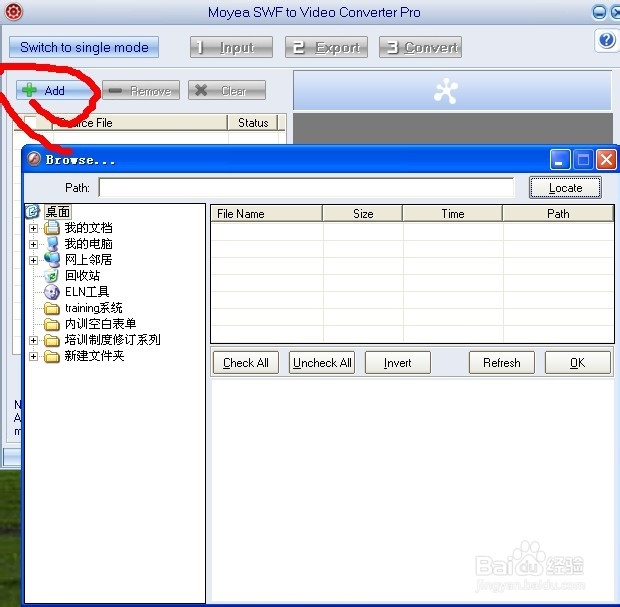Confirm with the OK button
Viewport: 620px width, 607px height.
coord(578,363)
